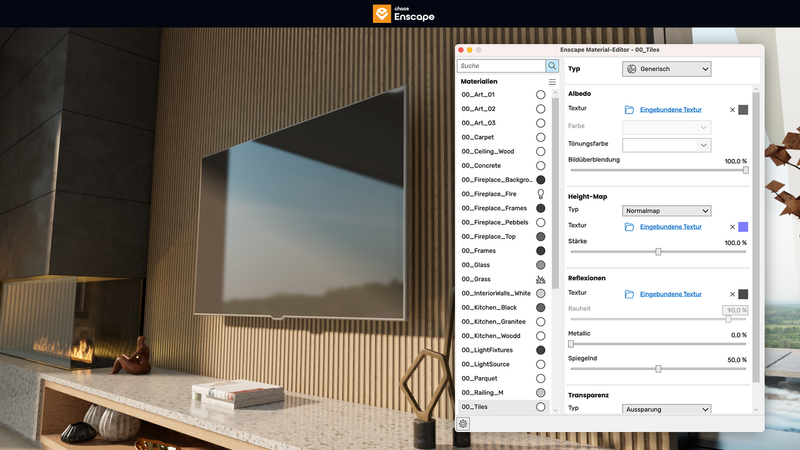Click the properties panel scrollbar
This screenshot has width=800, height=450.
756,237
